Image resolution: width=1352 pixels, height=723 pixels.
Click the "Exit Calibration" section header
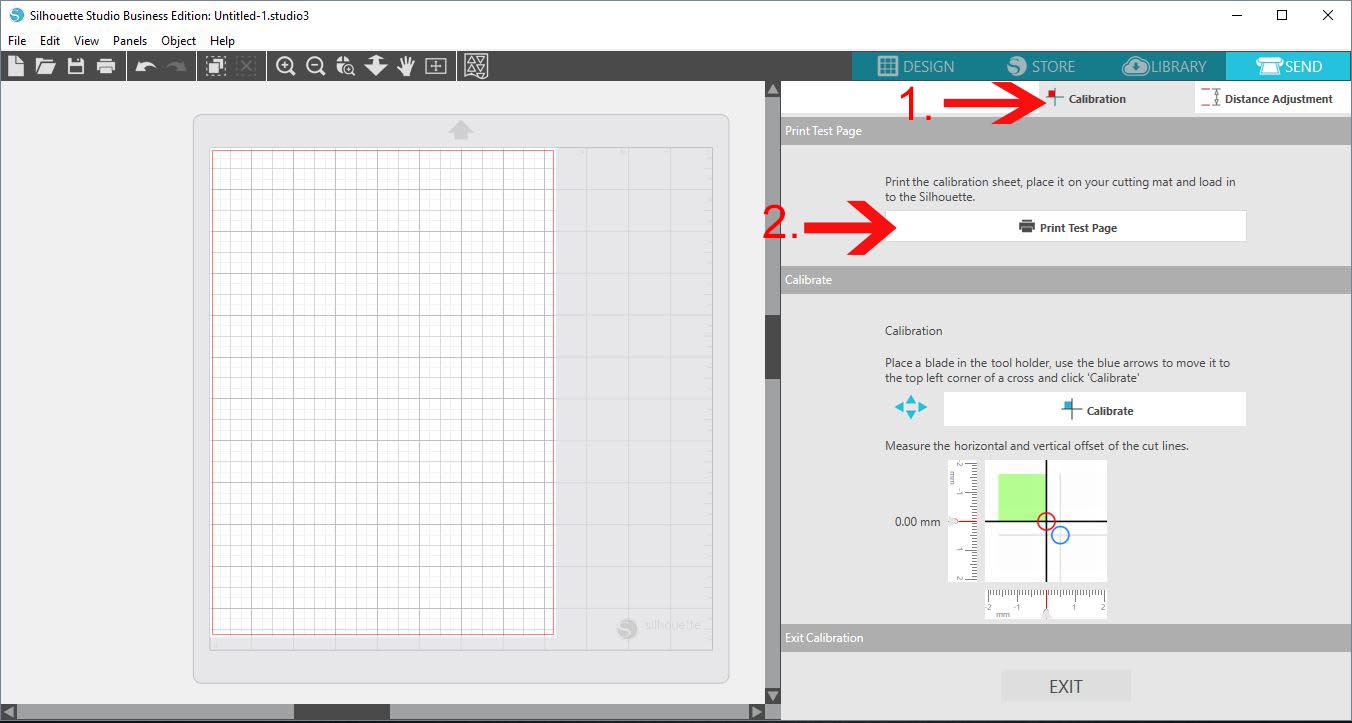[1066, 638]
